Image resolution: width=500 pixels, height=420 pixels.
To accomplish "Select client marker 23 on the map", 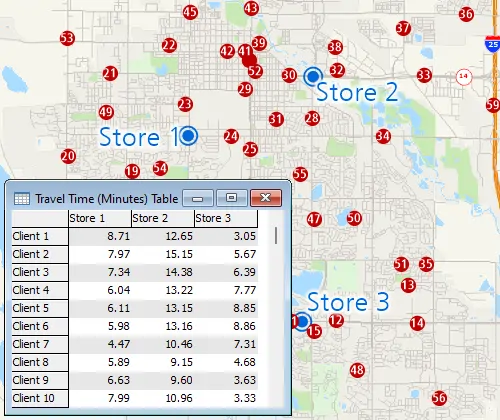I will coord(185,104).
